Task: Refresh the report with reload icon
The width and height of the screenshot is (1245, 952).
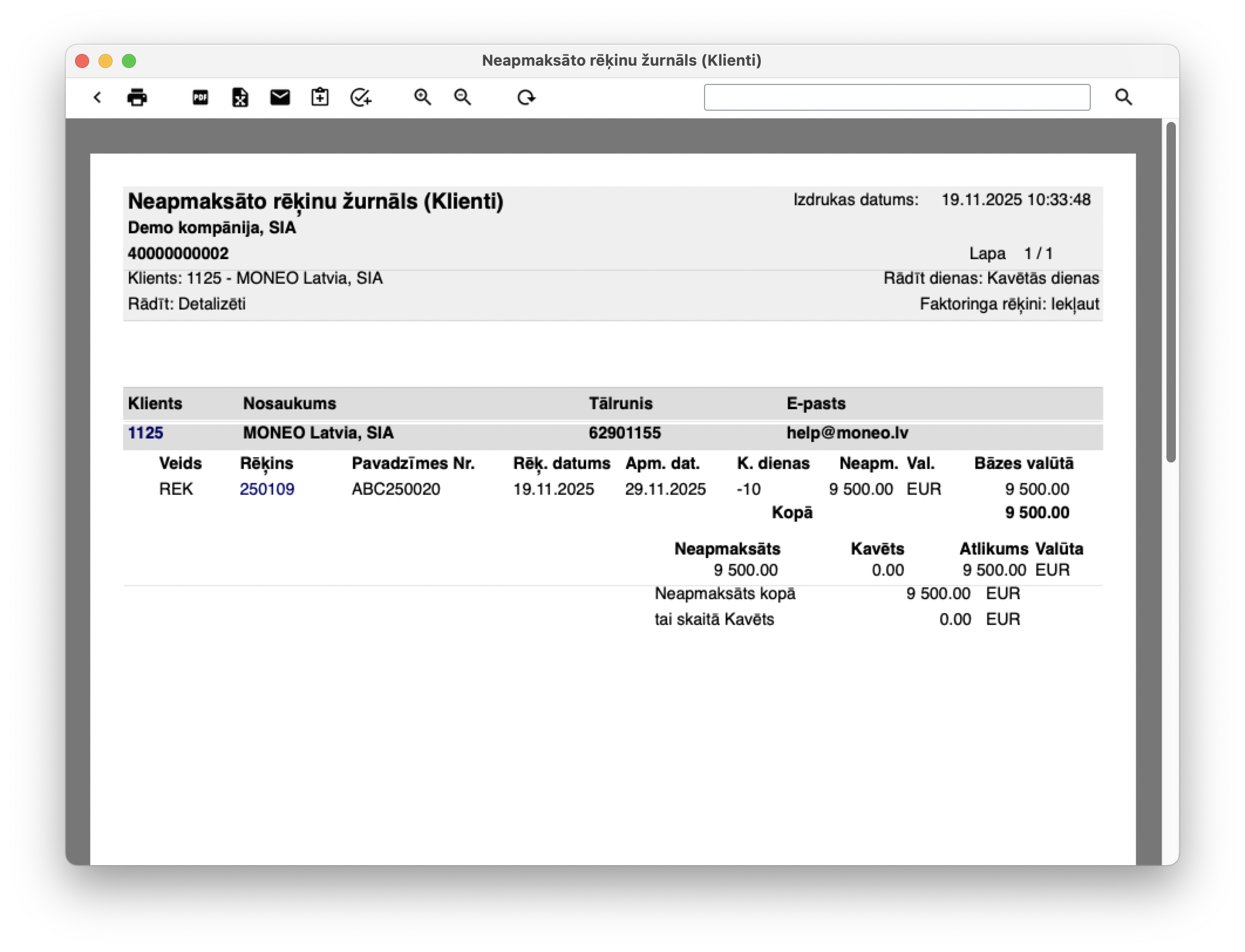Action: 526,97
